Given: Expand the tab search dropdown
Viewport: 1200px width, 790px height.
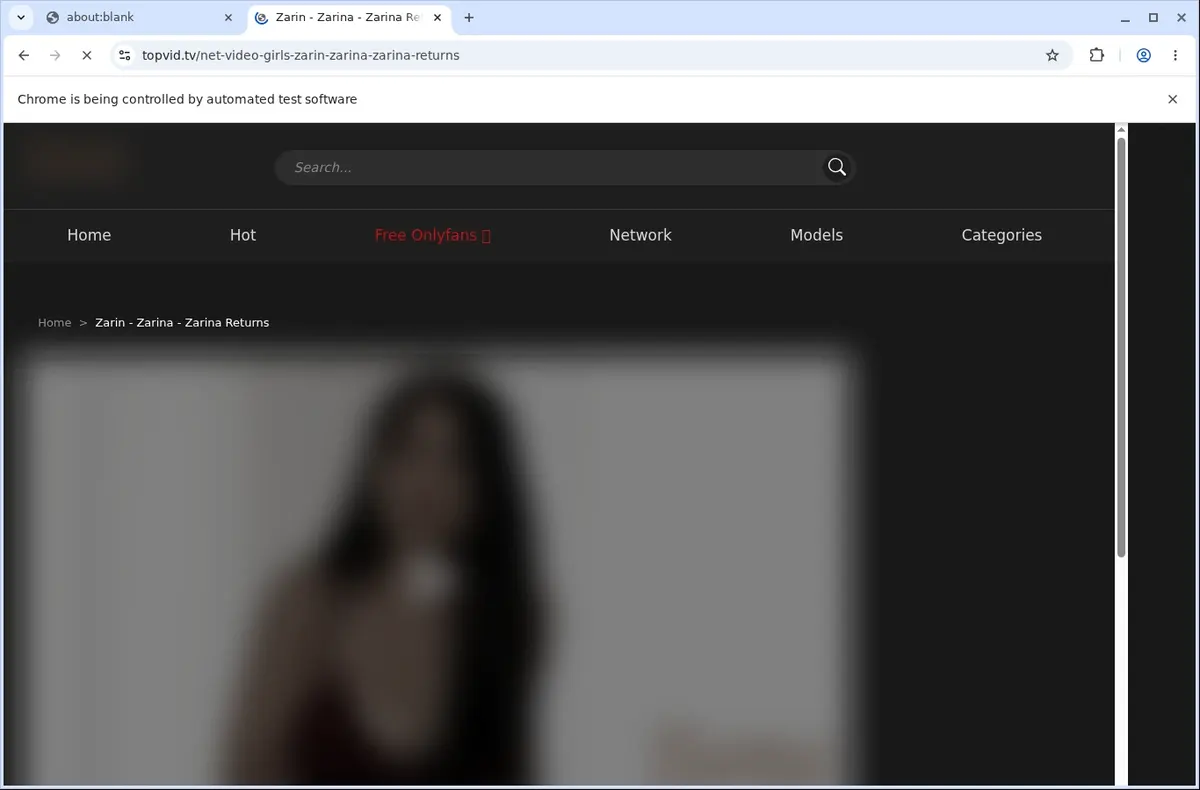Looking at the screenshot, I should coord(21,17).
